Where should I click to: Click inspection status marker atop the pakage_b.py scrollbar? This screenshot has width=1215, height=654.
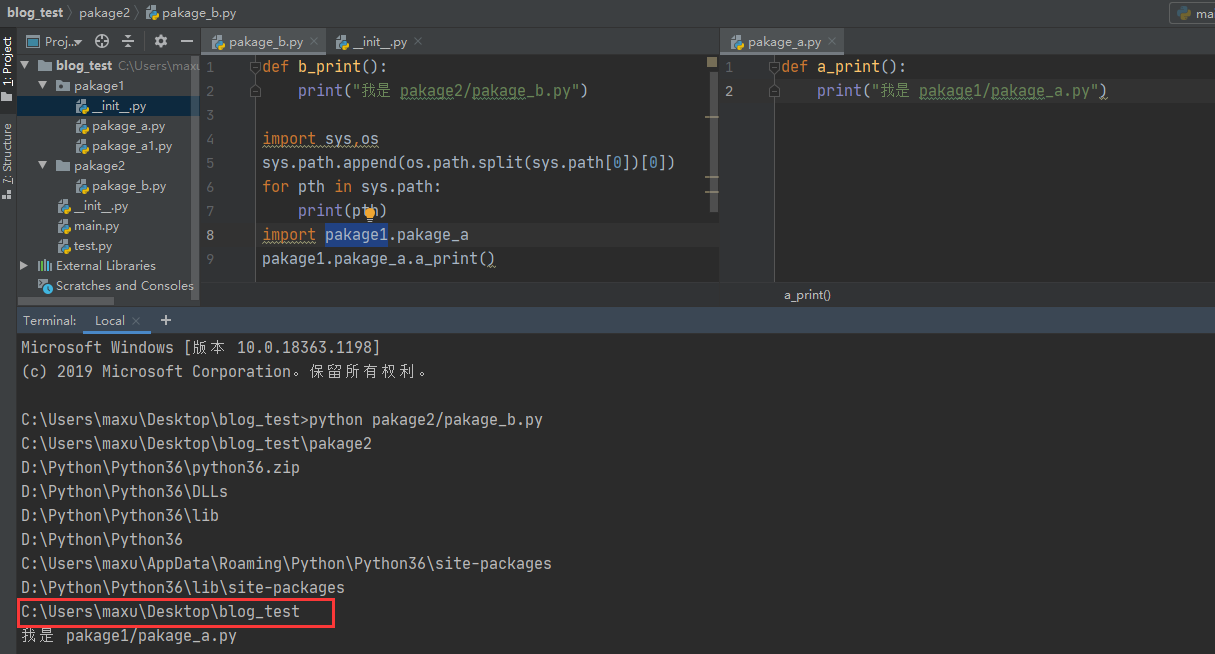click(x=712, y=62)
